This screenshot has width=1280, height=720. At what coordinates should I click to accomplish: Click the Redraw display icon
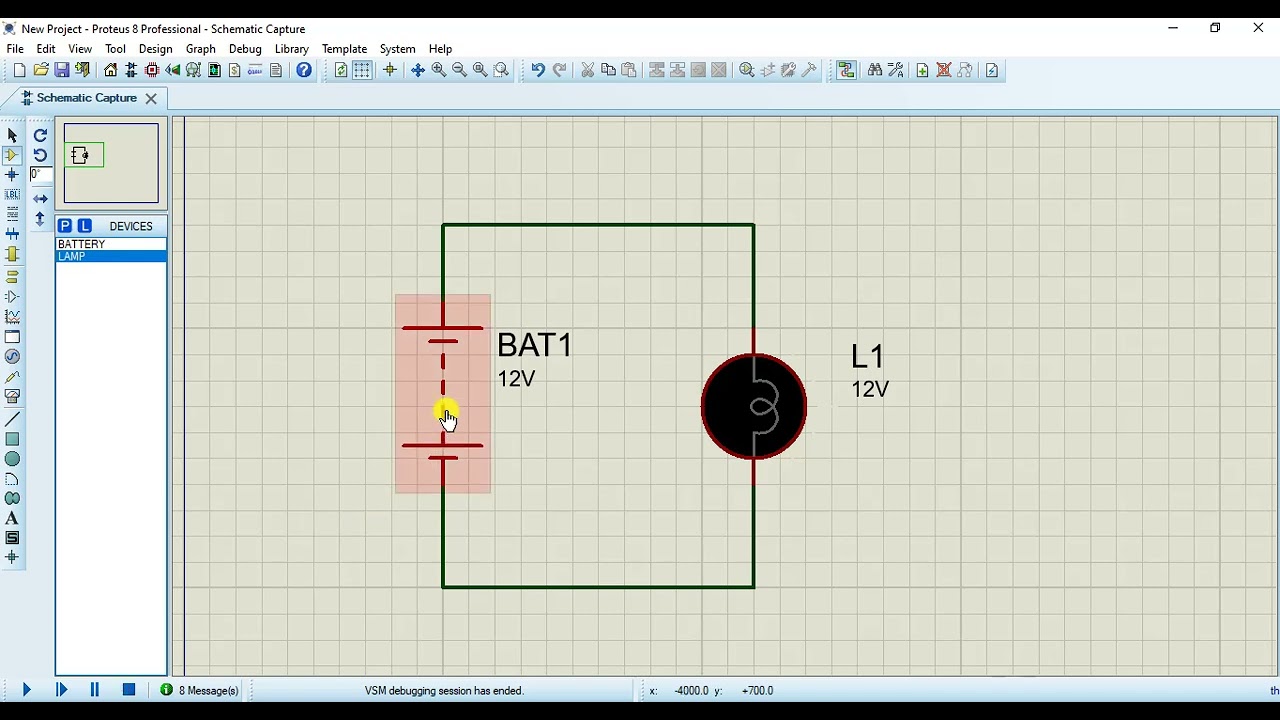(341, 70)
